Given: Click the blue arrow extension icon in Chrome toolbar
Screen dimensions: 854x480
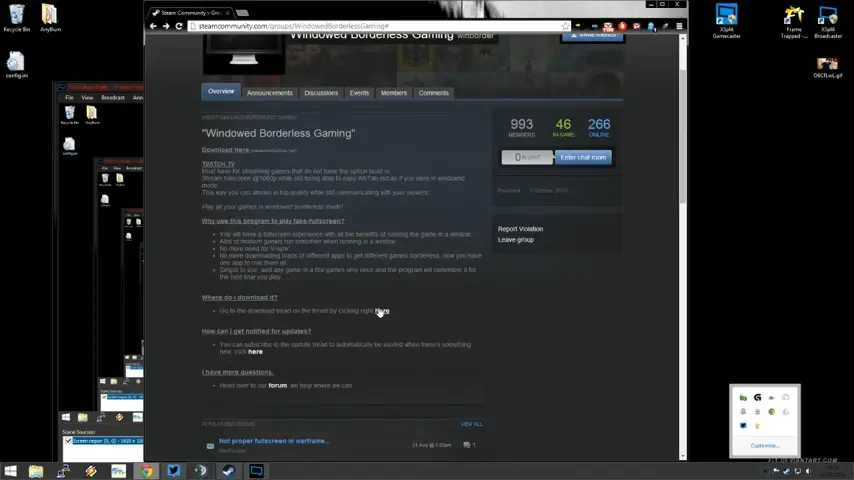Looking at the screenshot, I should click(594, 26).
